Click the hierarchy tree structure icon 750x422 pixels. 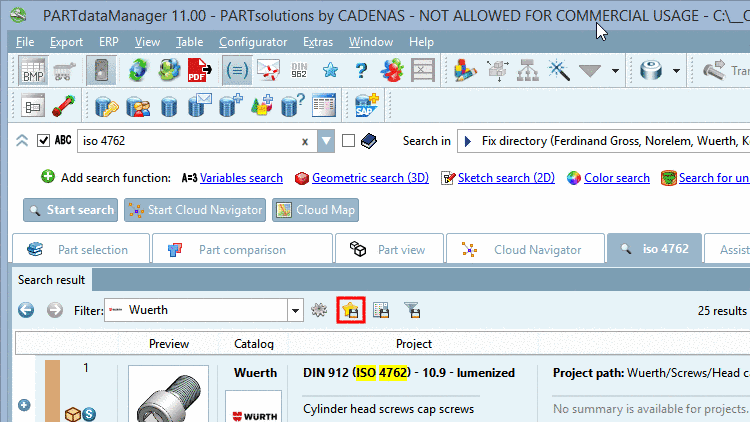coord(528,71)
